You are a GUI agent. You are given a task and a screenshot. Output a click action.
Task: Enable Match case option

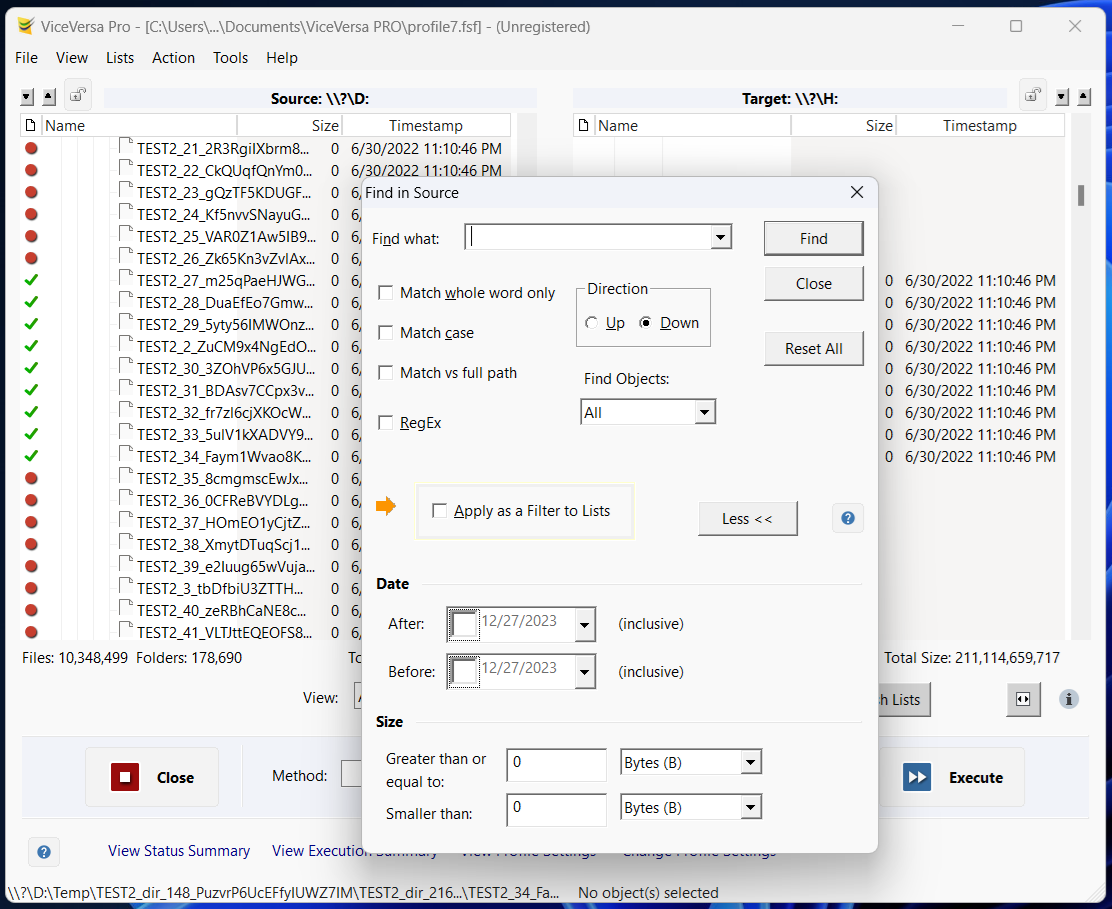[x=386, y=333]
